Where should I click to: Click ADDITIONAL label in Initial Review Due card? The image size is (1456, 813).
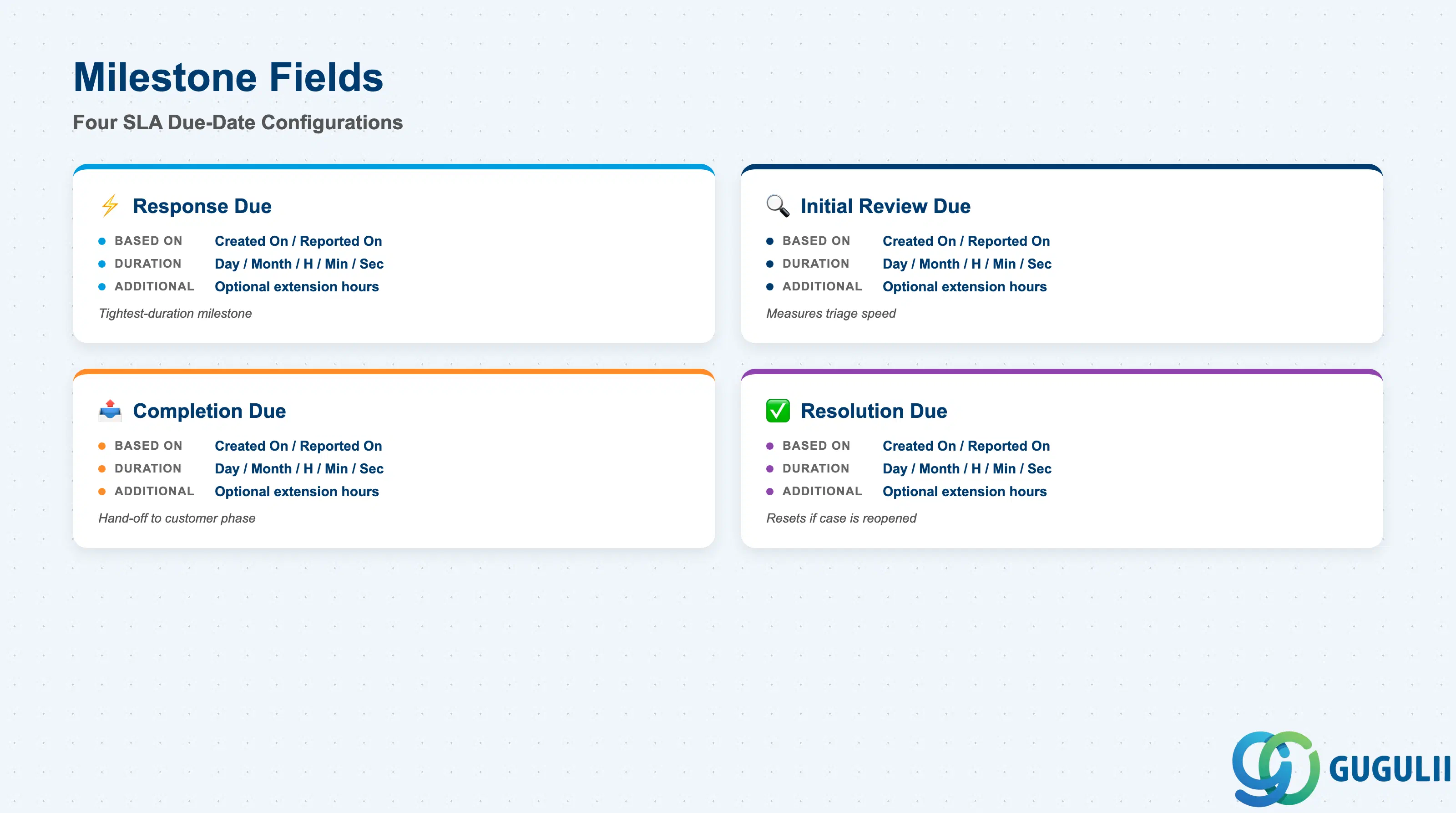(822, 286)
